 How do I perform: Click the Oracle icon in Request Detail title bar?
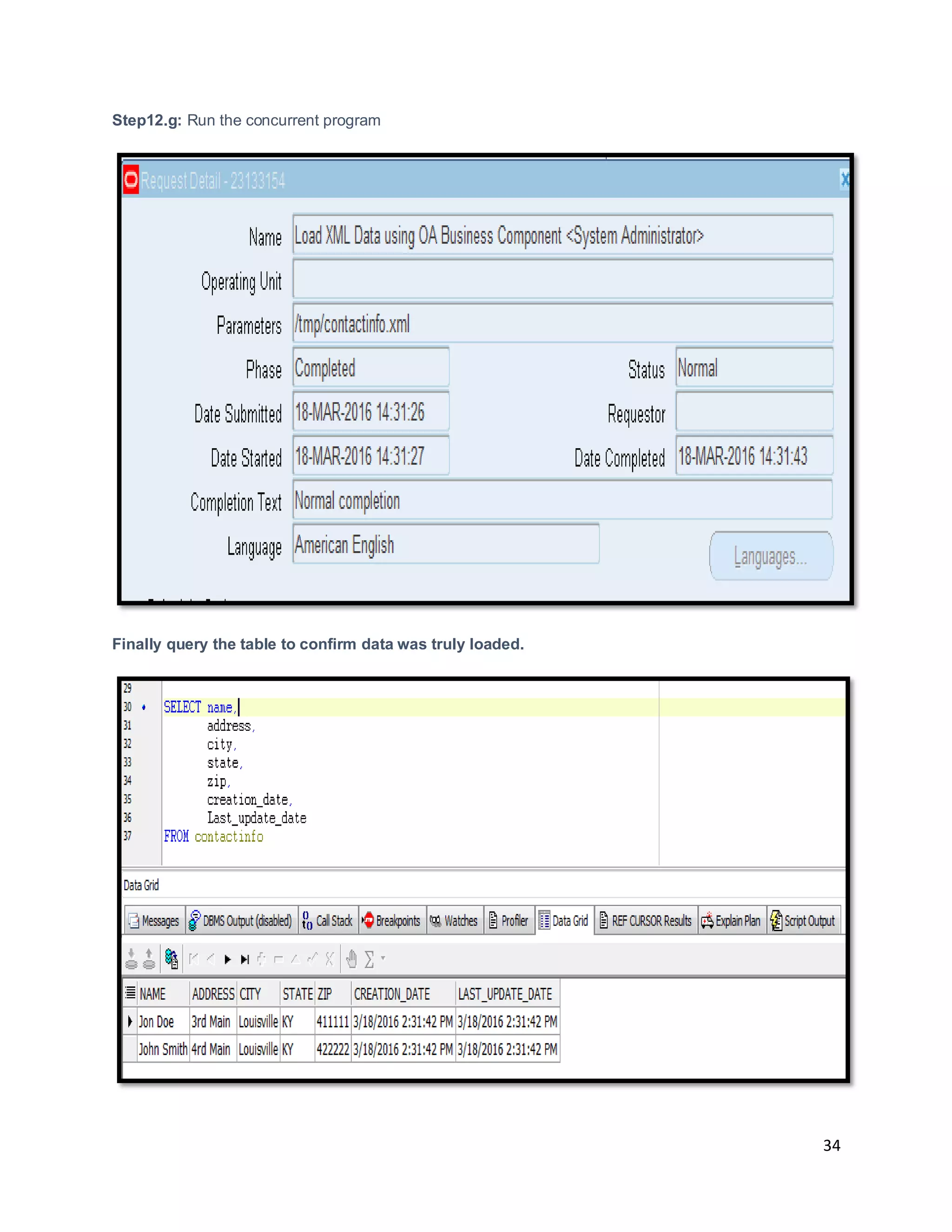pos(131,180)
